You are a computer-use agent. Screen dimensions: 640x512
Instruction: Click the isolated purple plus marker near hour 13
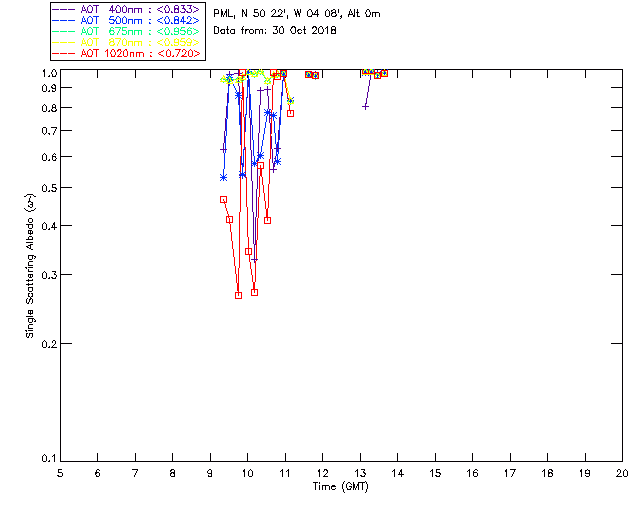(366, 107)
